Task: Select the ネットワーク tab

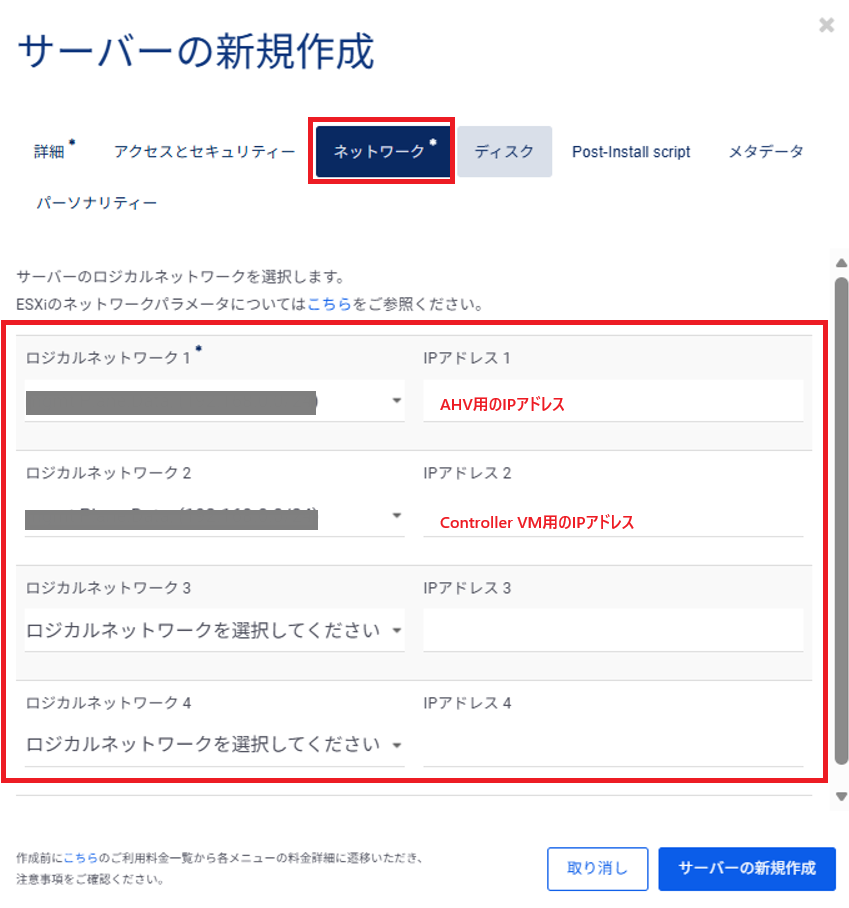Action: (383, 152)
